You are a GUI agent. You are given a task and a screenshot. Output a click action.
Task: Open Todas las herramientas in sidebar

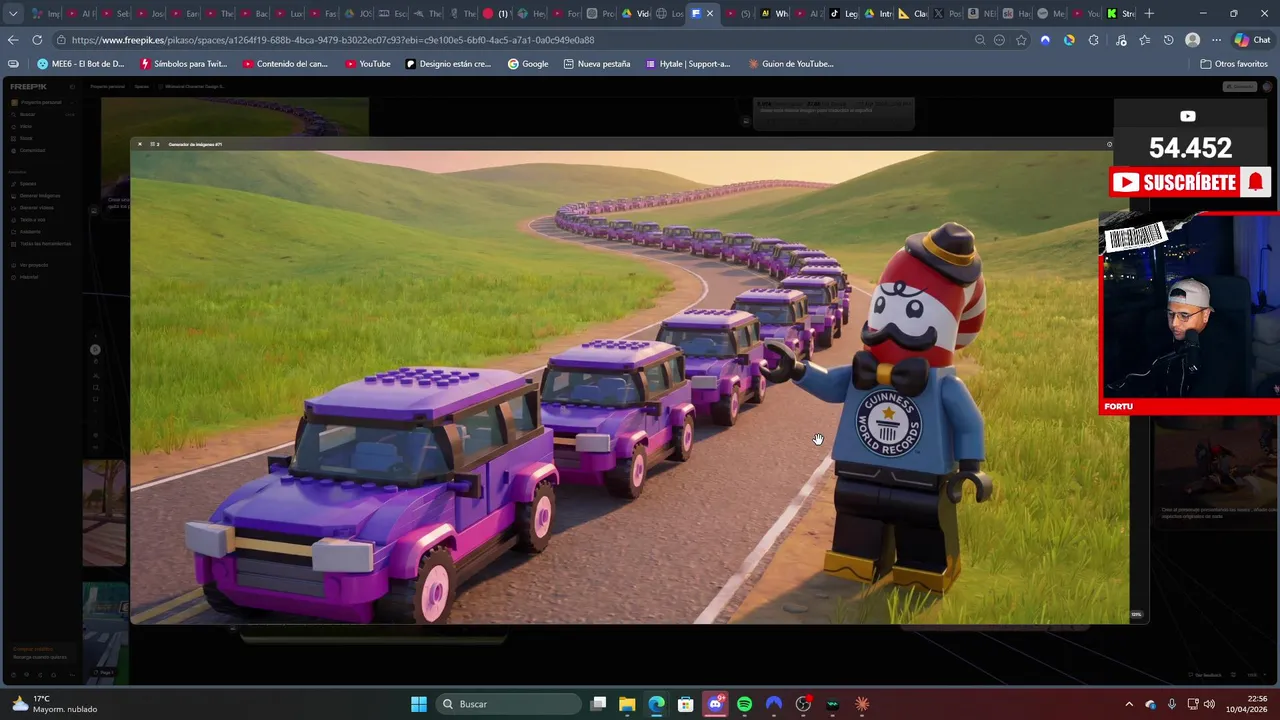tap(45, 244)
